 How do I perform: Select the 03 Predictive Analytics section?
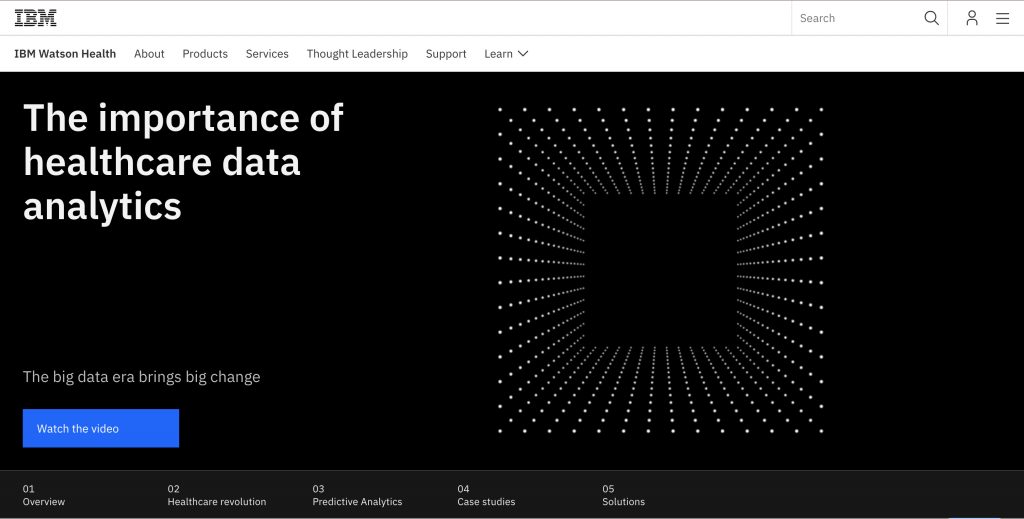coord(357,495)
